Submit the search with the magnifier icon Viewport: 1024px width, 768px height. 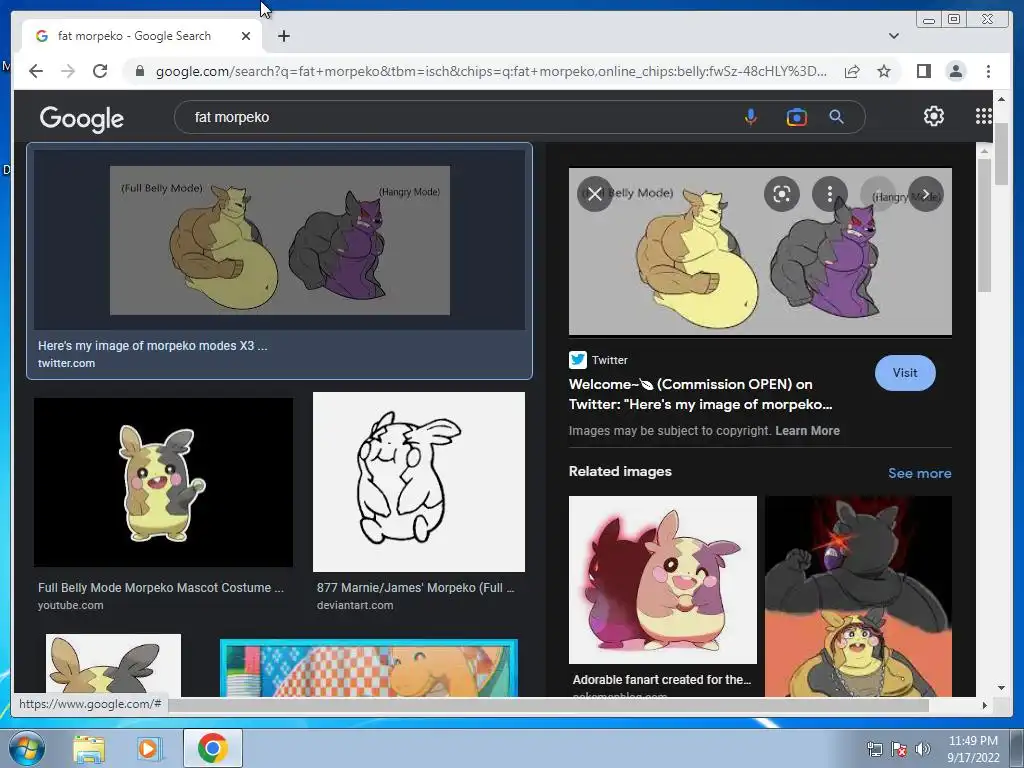click(837, 117)
